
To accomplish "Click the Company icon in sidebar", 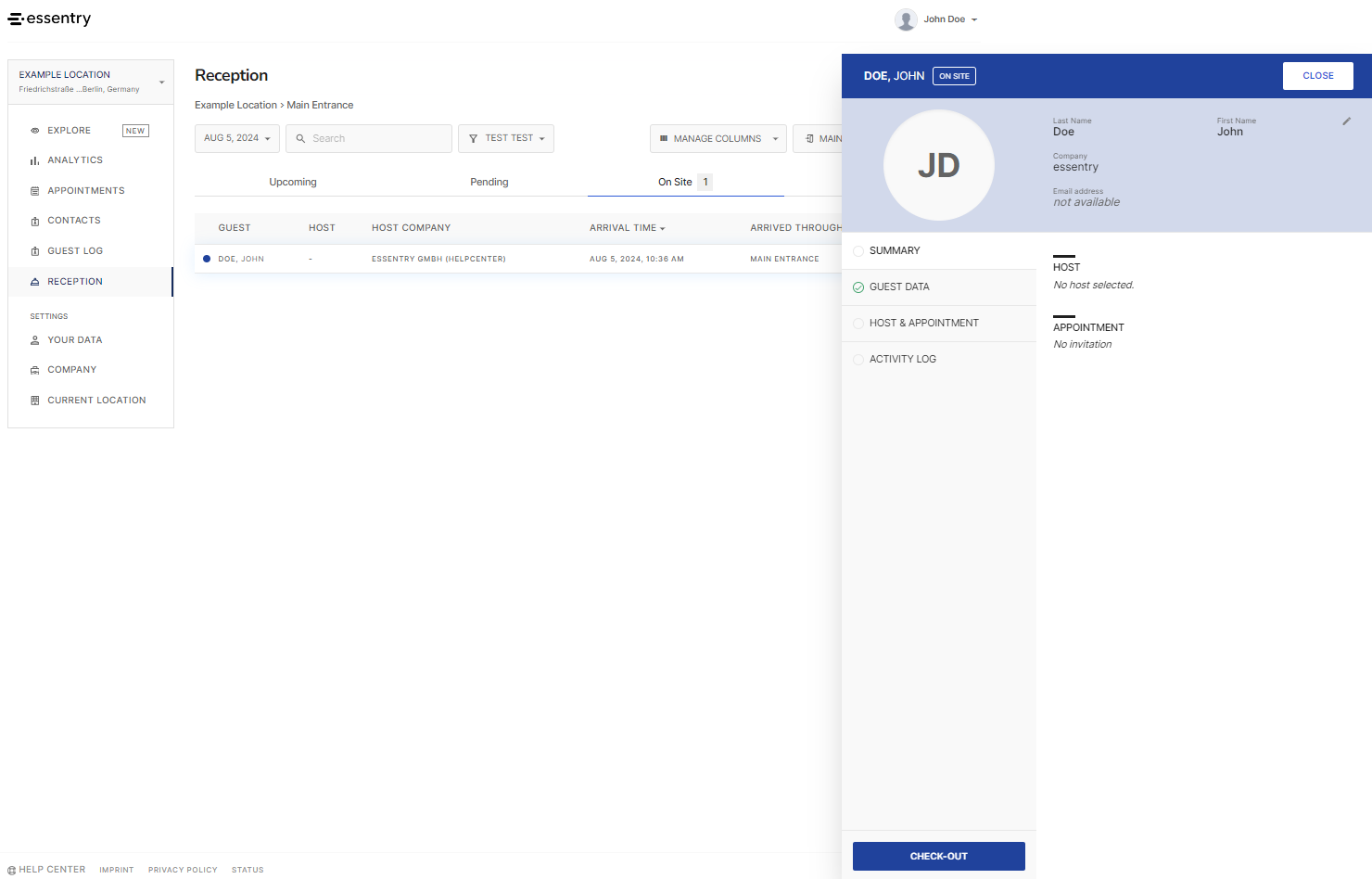I will click(35, 370).
